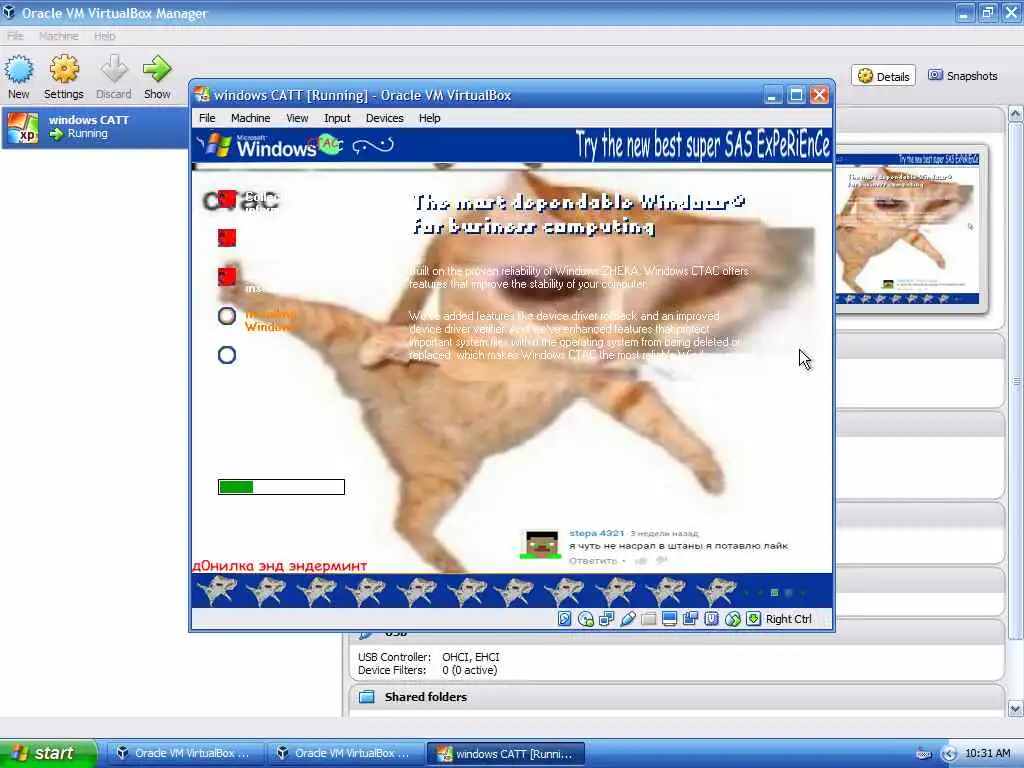This screenshot has height=768, width=1024.
Task: Open Help menu in VirtualBox Manager
Action: pyautogui.click(x=104, y=36)
